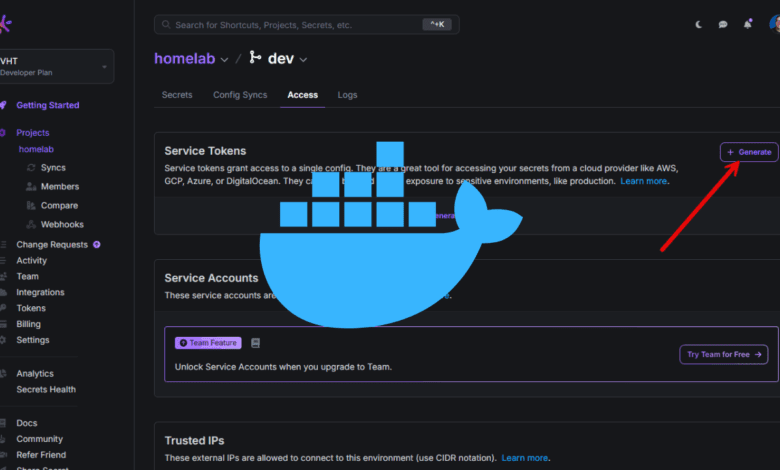Open Refer Friend in sidebar
This screenshot has width=780, height=470.
(x=41, y=455)
